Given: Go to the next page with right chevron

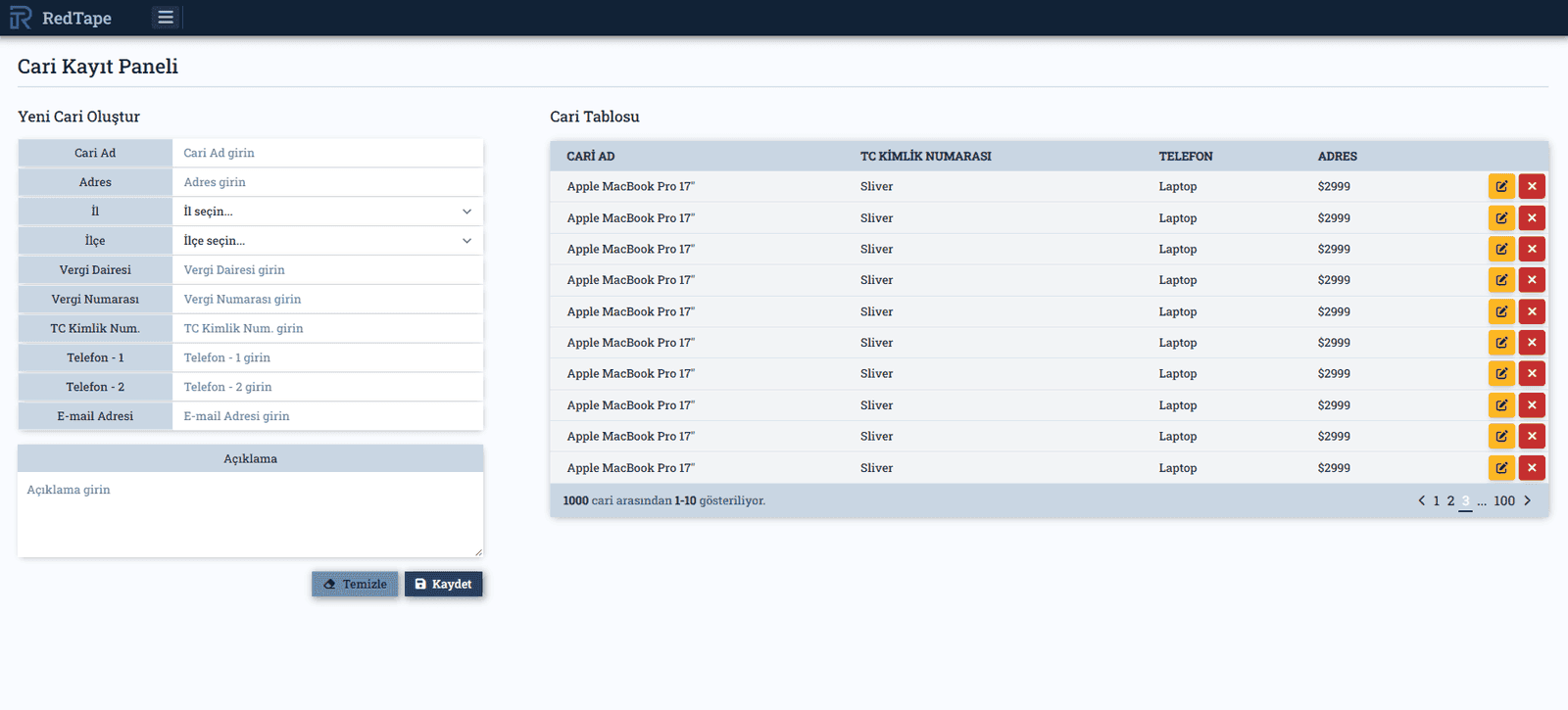Looking at the screenshot, I should click(1527, 500).
